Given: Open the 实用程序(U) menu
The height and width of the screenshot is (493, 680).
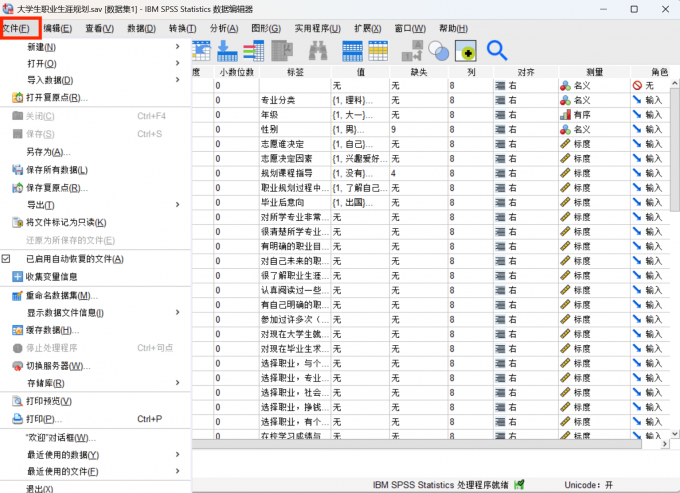Looking at the screenshot, I should click(317, 29).
